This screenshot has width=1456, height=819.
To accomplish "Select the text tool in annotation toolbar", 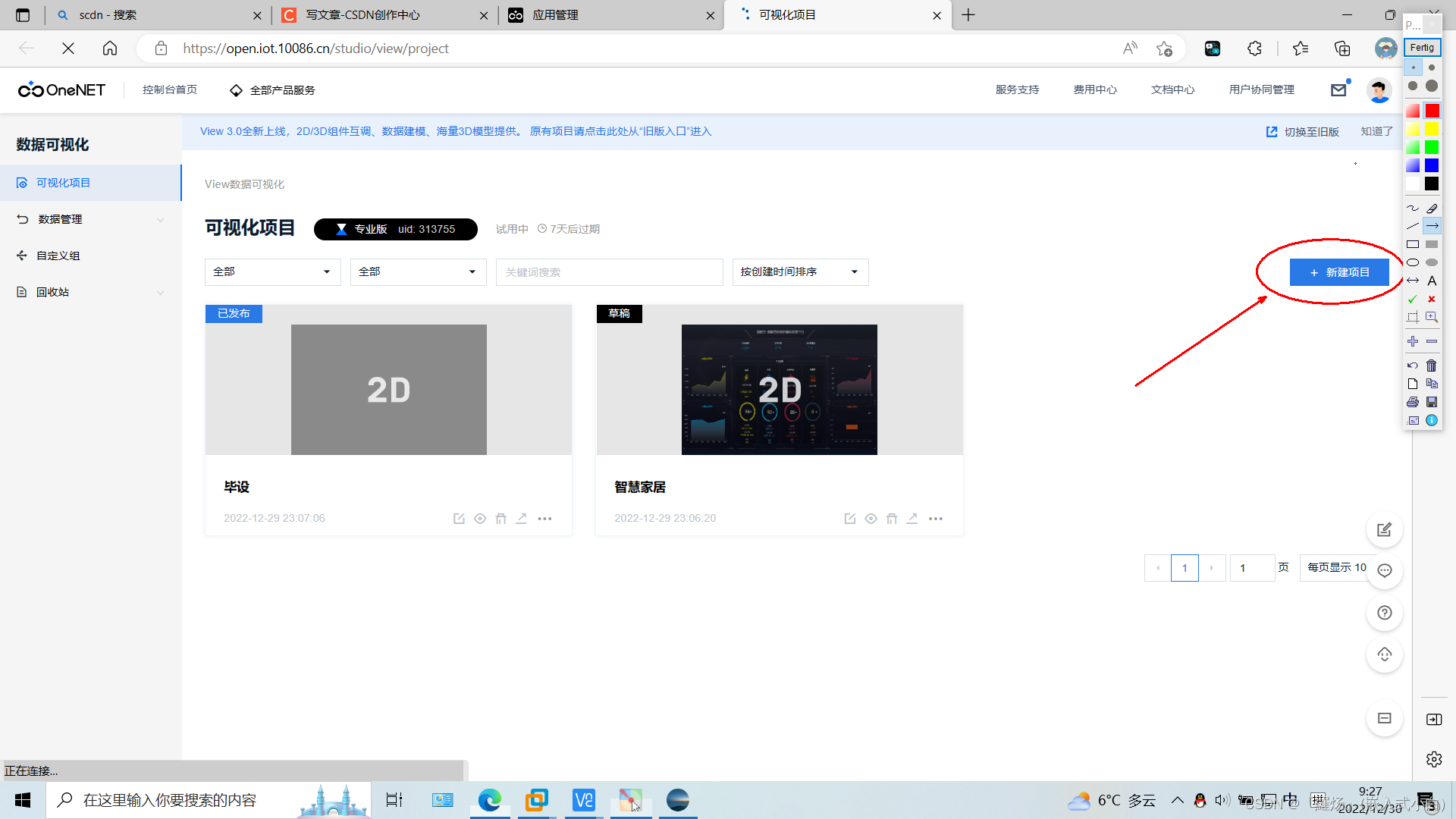I will pos(1432,281).
